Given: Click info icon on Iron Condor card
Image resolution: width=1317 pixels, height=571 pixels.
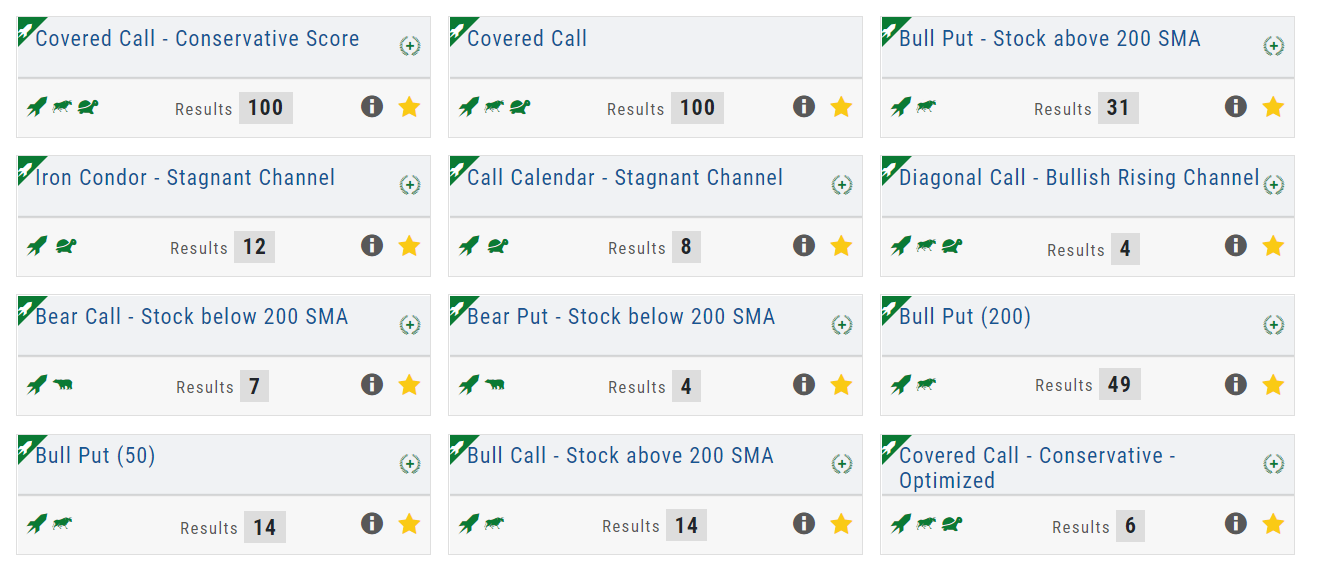Looking at the screenshot, I should [x=372, y=245].
